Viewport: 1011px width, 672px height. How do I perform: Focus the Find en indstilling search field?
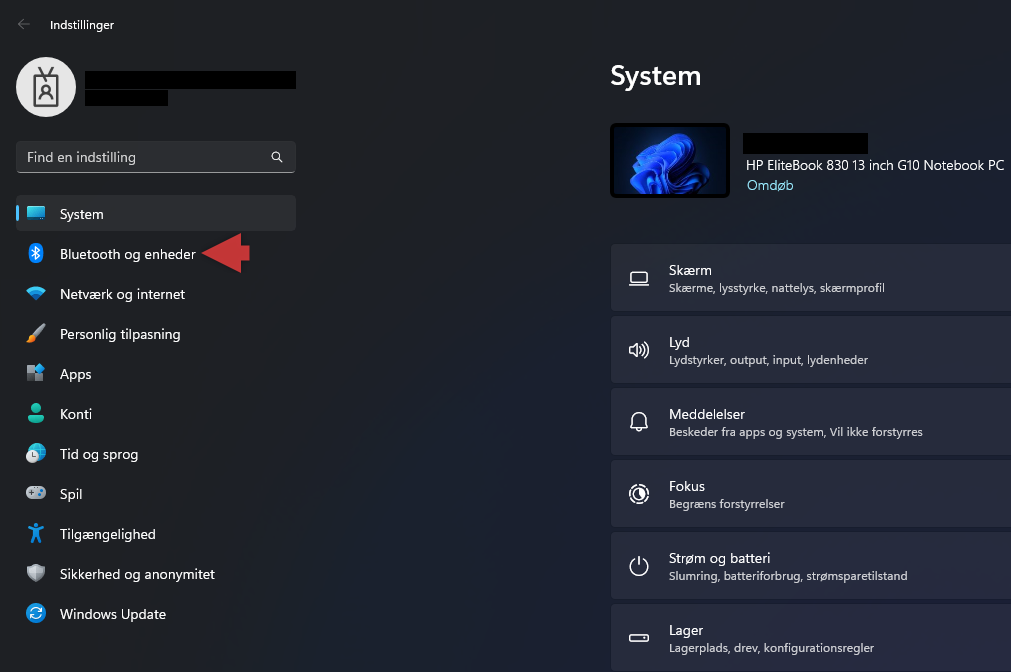pos(156,157)
